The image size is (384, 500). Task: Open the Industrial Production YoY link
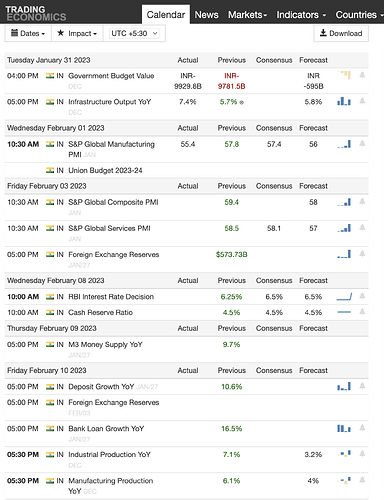[x=109, y=454]
